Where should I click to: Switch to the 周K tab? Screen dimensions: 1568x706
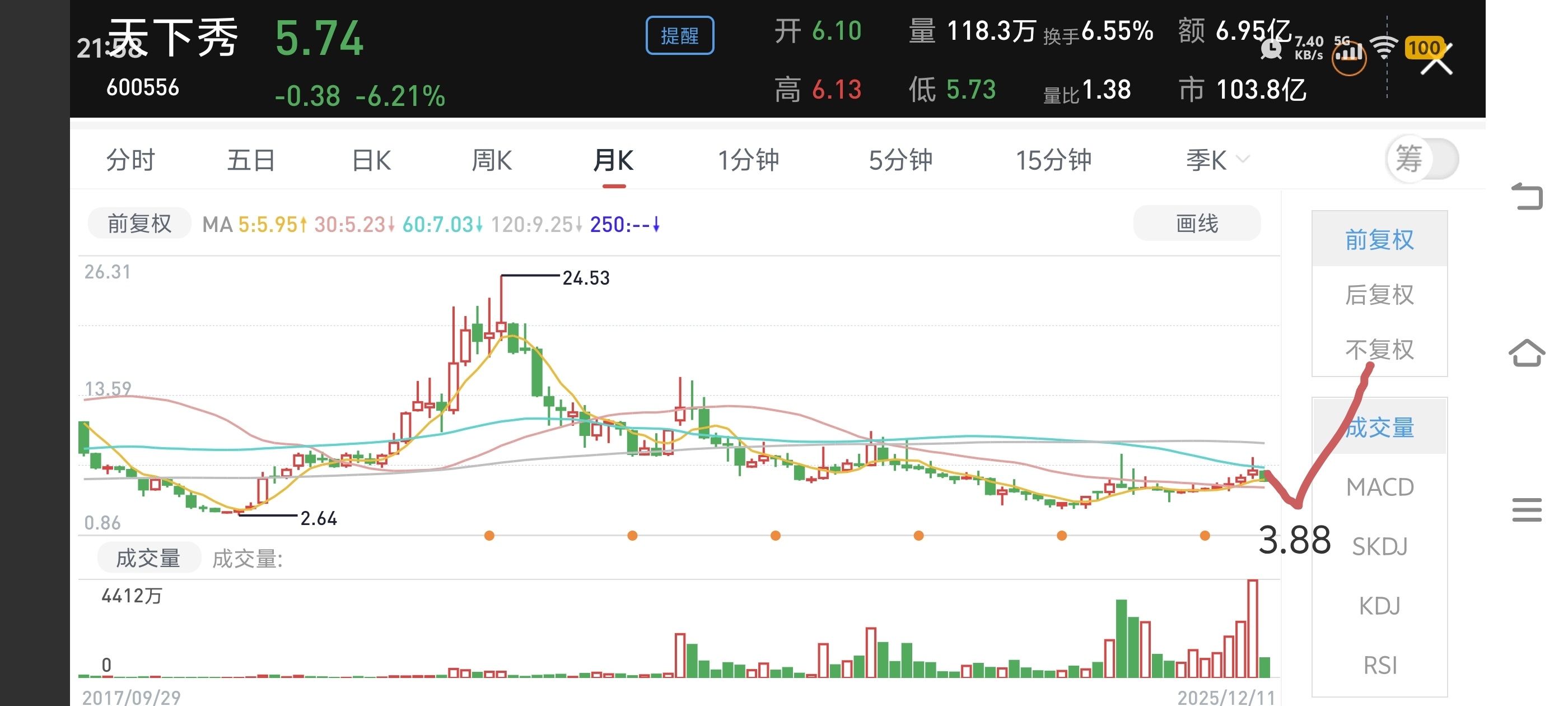point(491,160)
